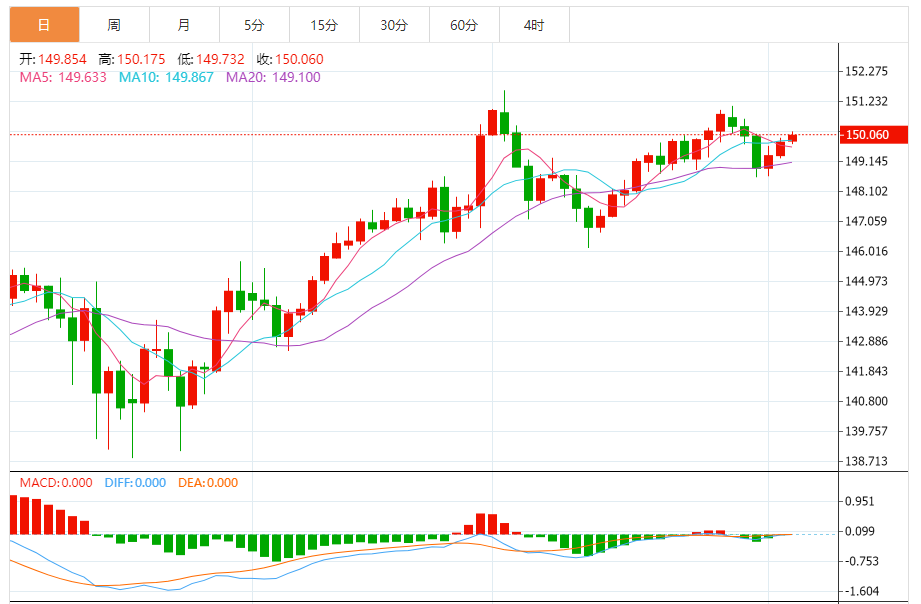Click the 149.145 price axis label
The image size is (921, 604).
(866, 161)
